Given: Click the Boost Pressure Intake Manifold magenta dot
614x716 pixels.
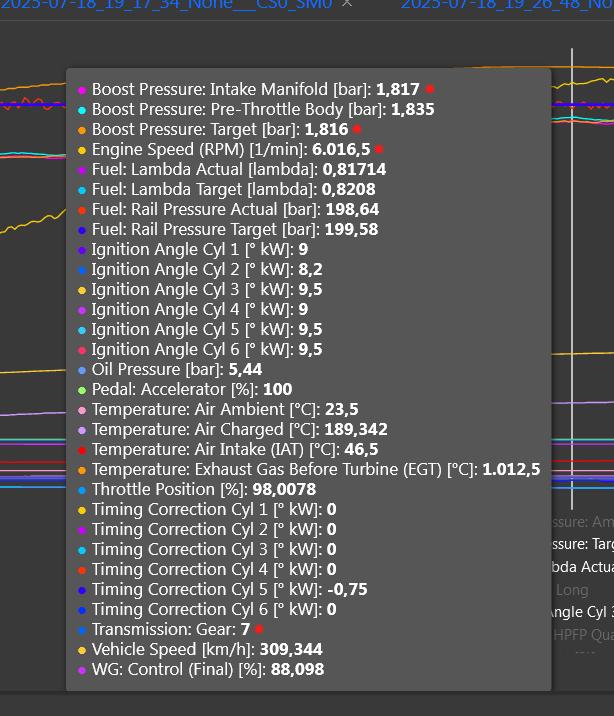Looking at the screenshot, I should (x=82, y=90).
